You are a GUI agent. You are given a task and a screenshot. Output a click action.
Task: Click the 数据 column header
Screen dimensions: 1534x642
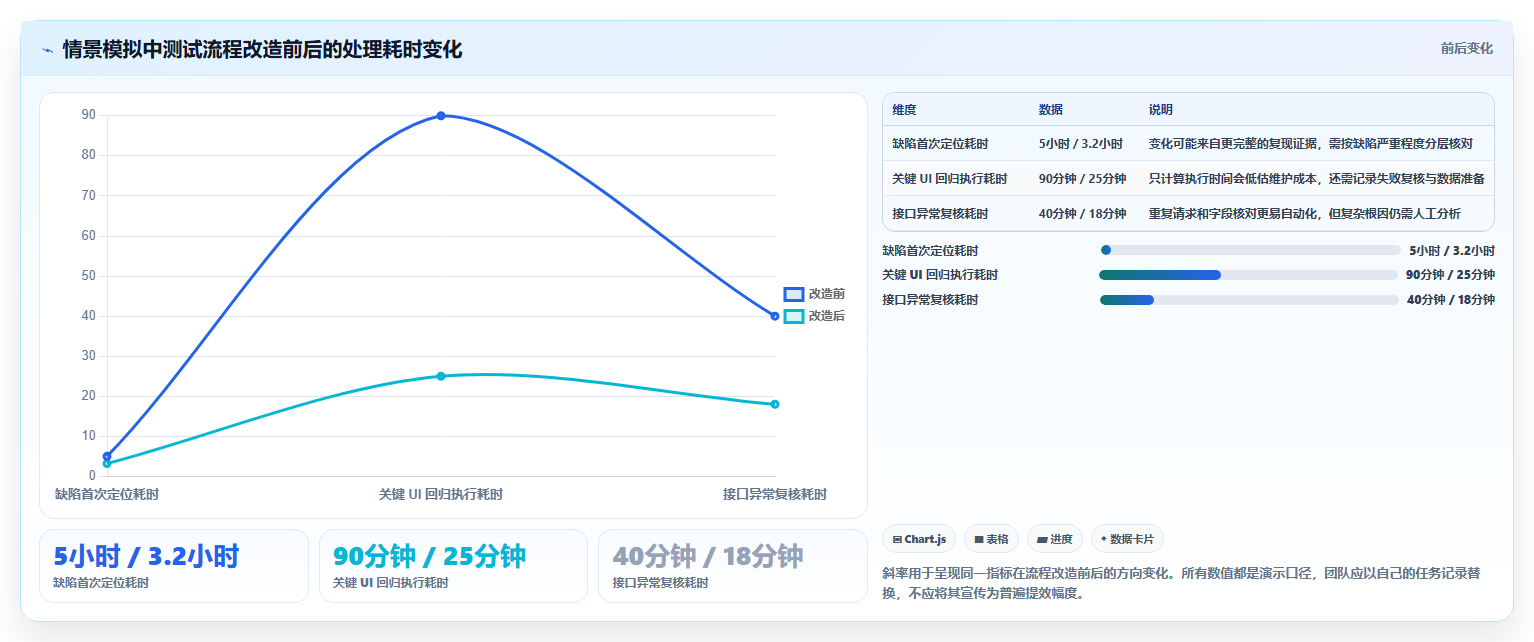click(1051, 110)
